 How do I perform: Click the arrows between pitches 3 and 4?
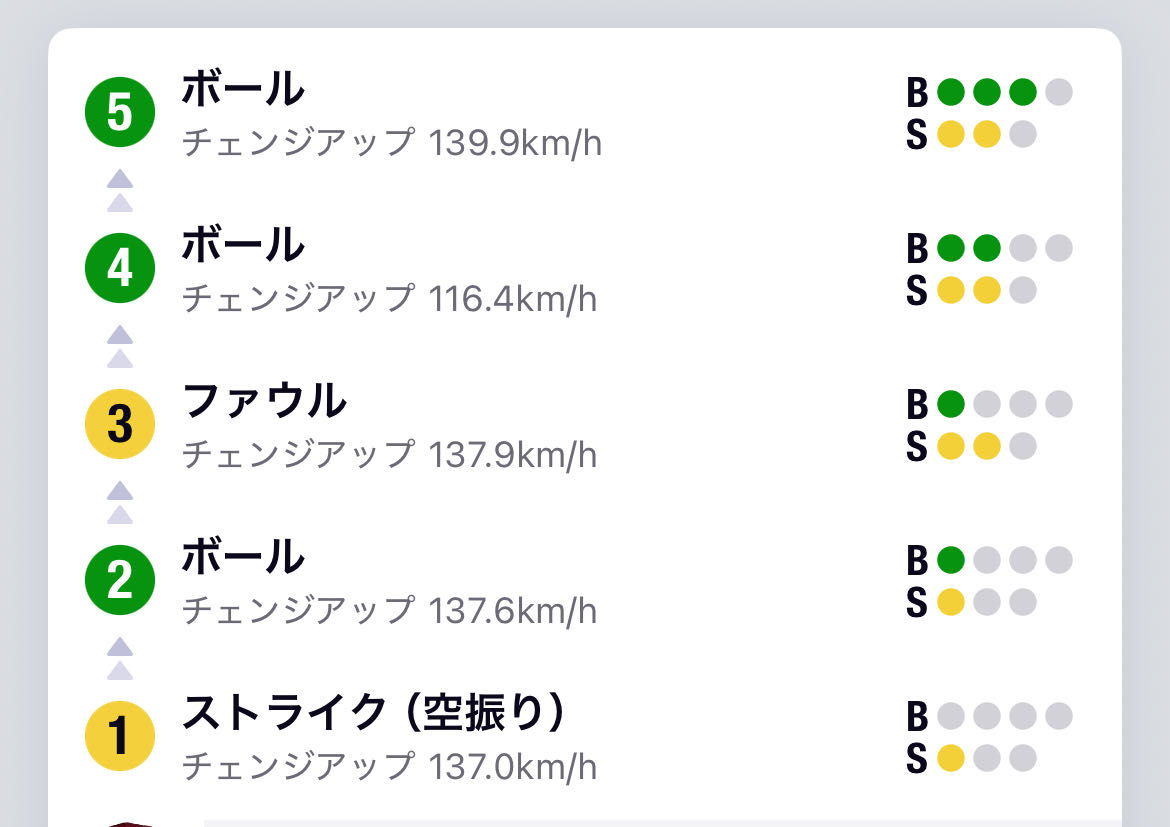120,346
